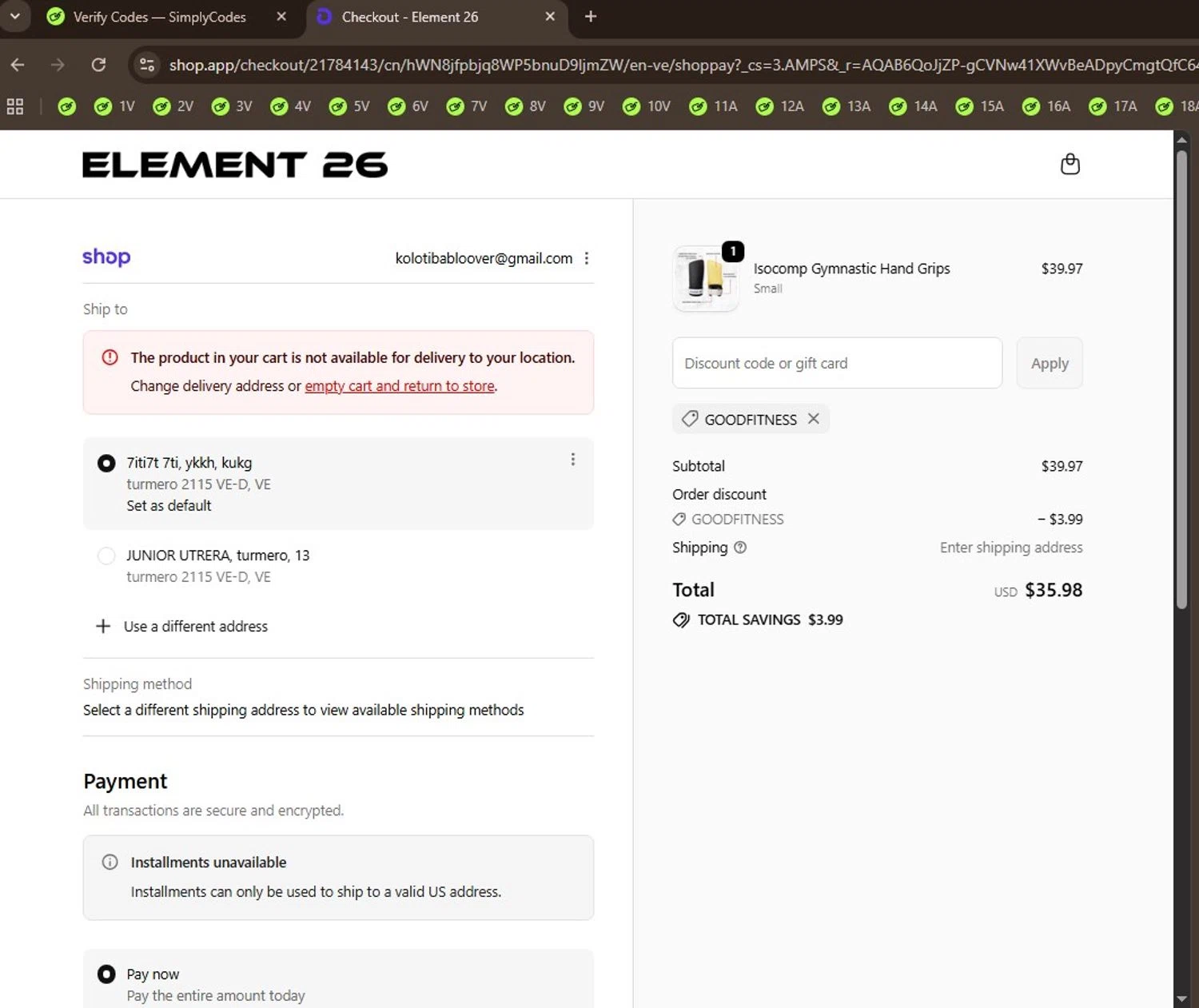Click the page scrollbar up arrow

[x=1181, y=139]
